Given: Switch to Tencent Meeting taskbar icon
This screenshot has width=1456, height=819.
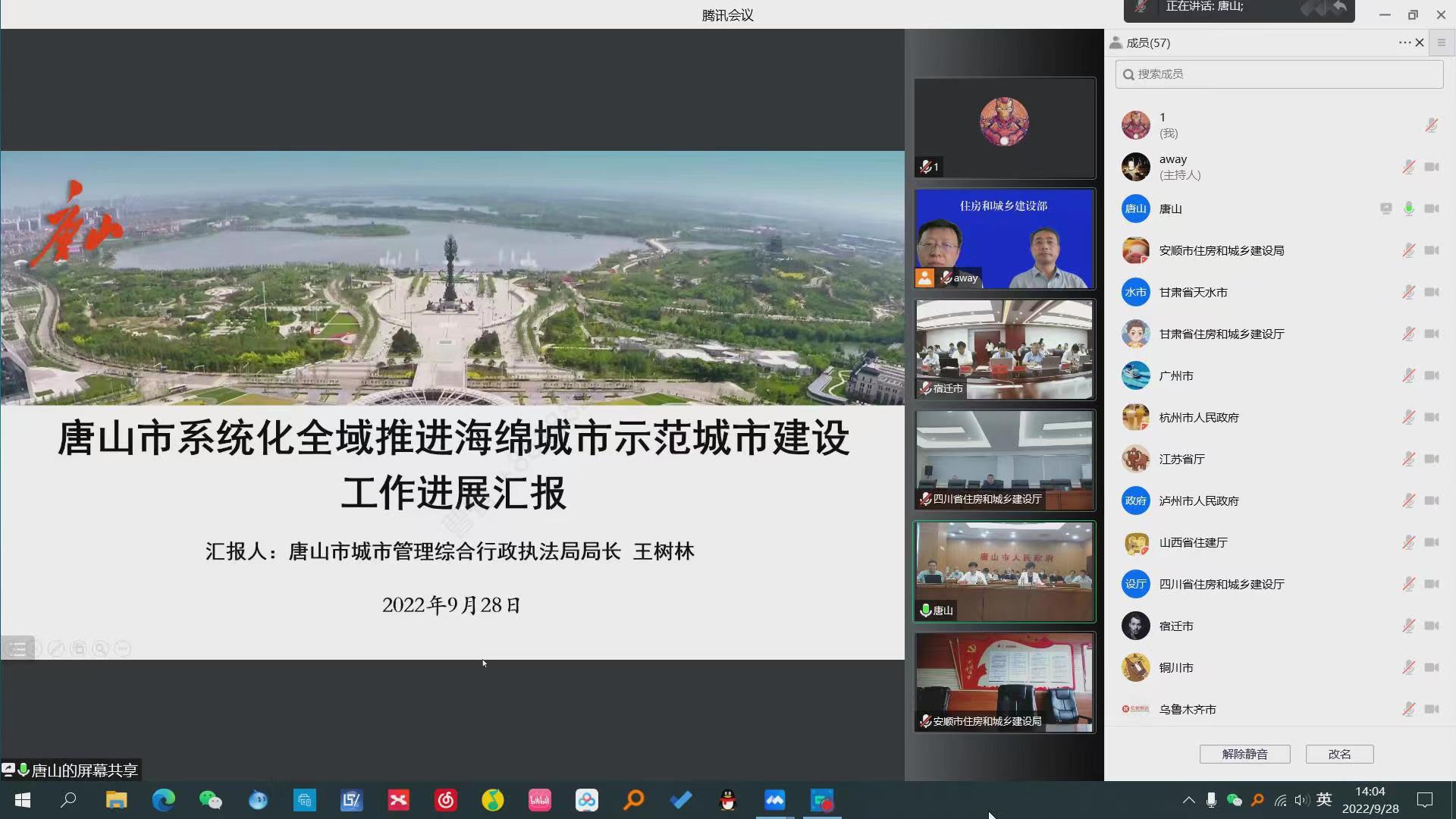Looking at the screenshot, I should point(774,800).
